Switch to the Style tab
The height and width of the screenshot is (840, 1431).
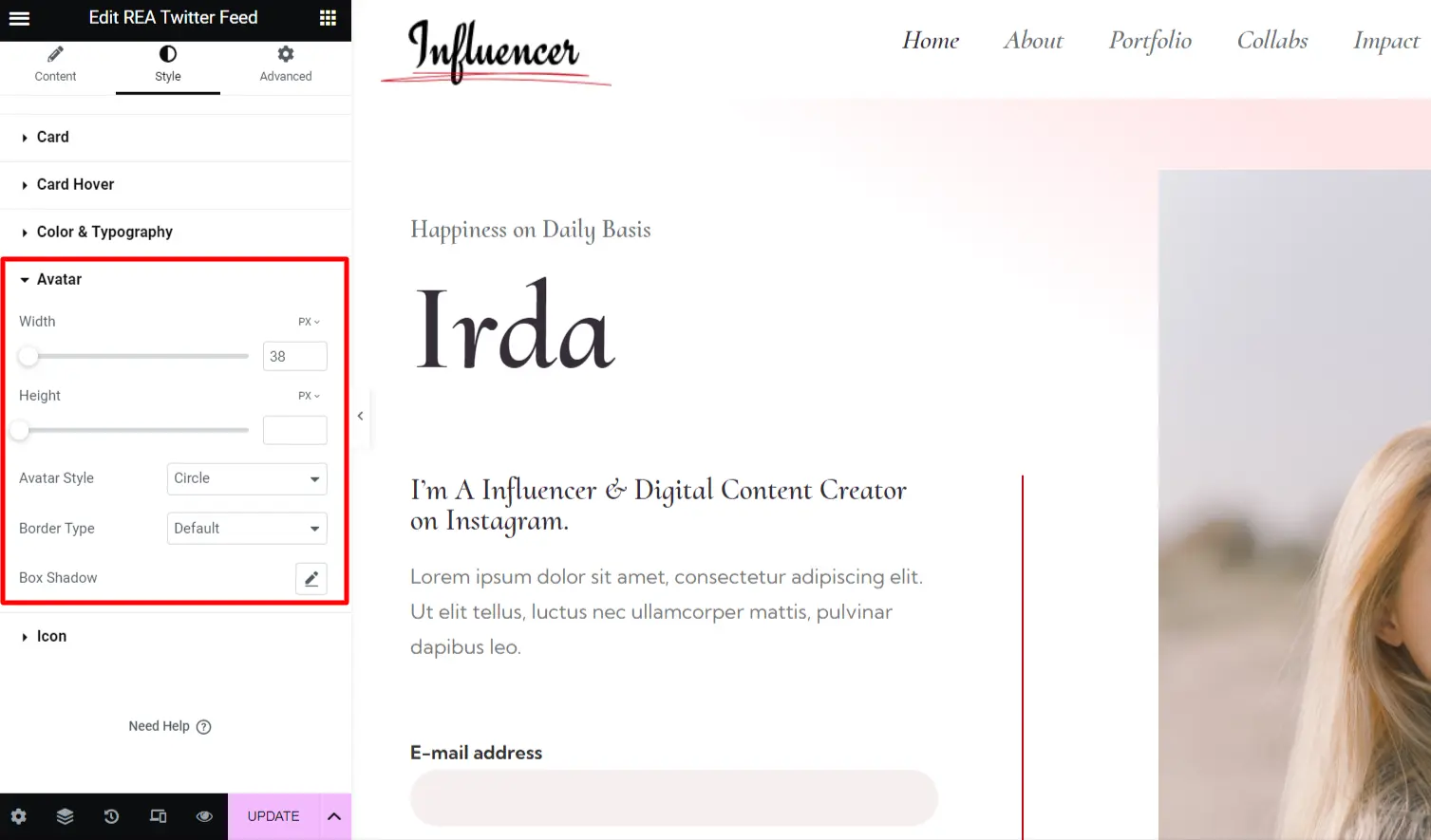[168, 65]
